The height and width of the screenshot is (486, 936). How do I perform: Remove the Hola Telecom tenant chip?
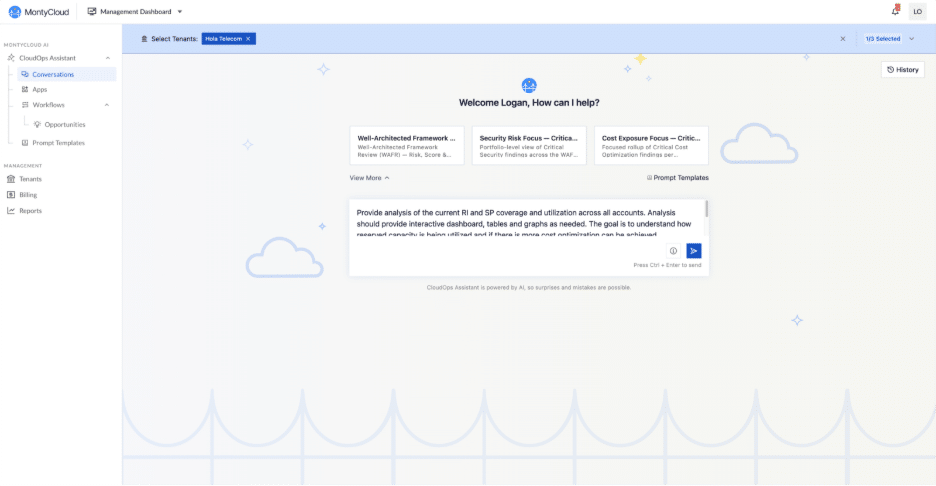click(x=248, y=39)
